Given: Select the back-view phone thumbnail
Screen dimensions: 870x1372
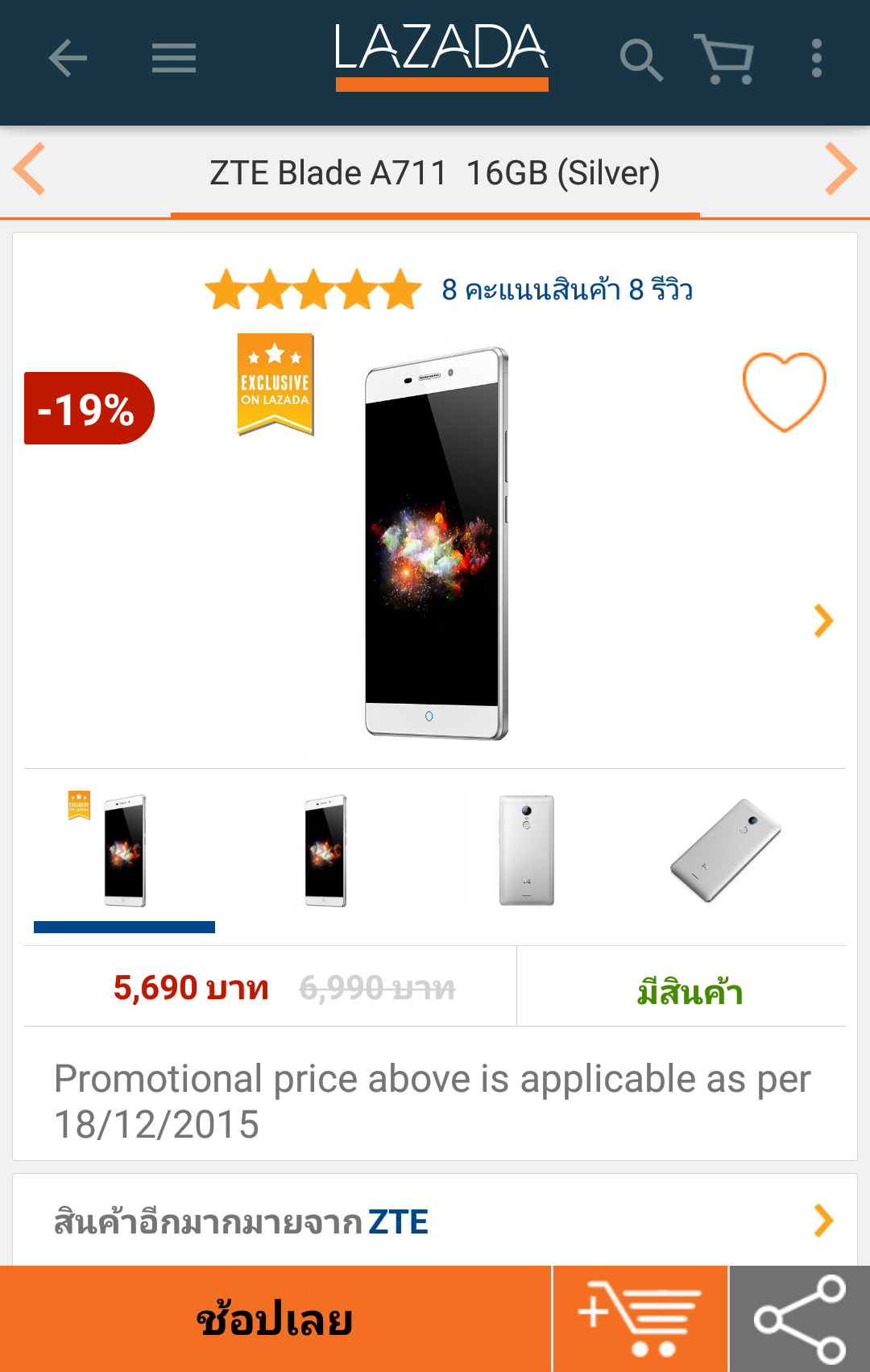Looking at the screenshot, I should click(527, 851).
